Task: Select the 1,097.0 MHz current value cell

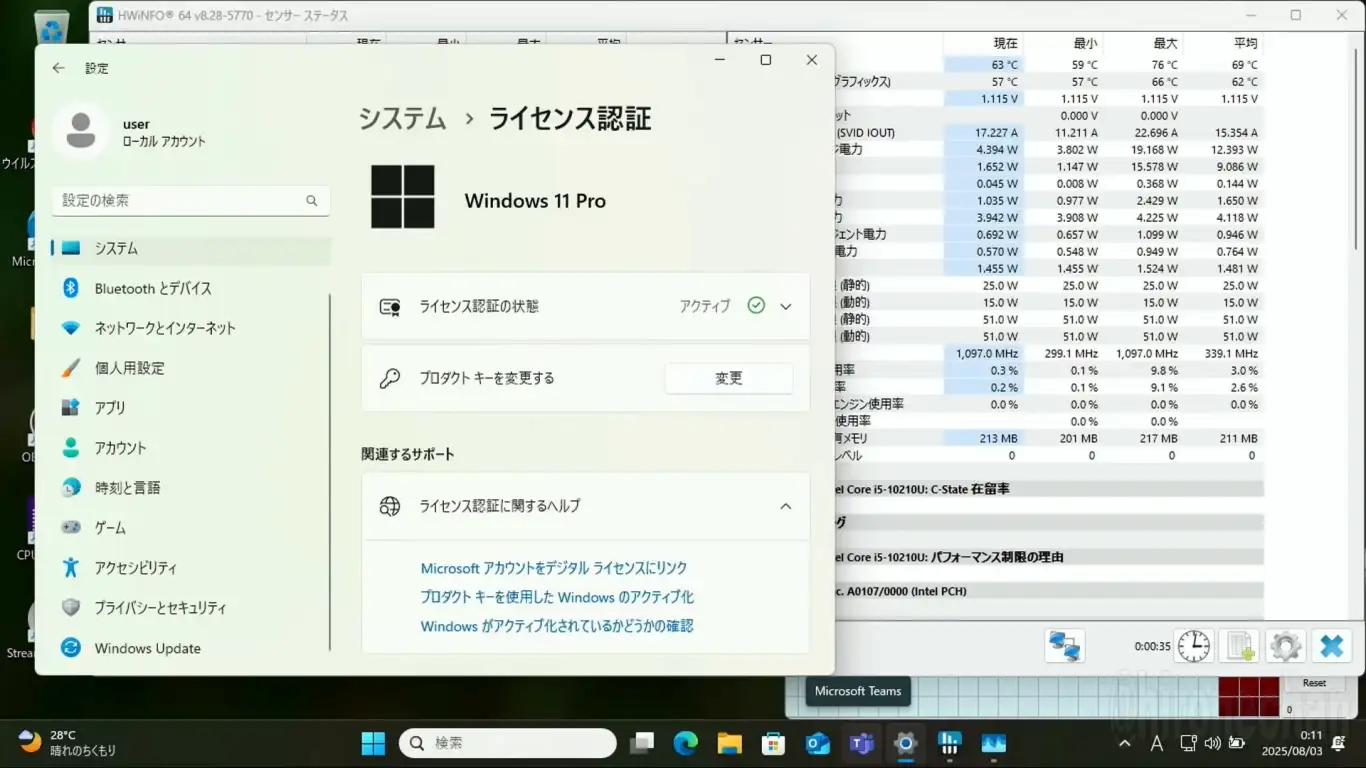Action: point(984,353)
